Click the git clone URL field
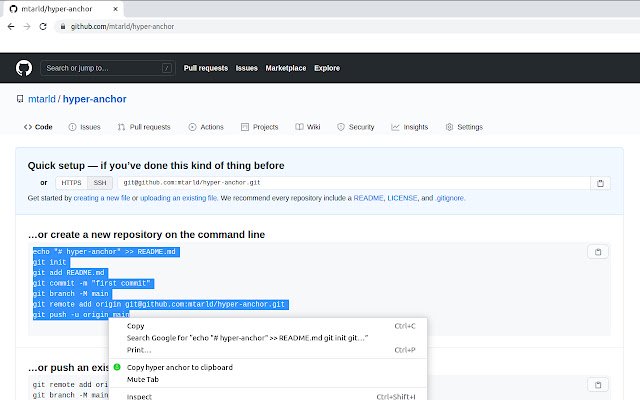Screen dimensions: 640x400 click(354, 183)
